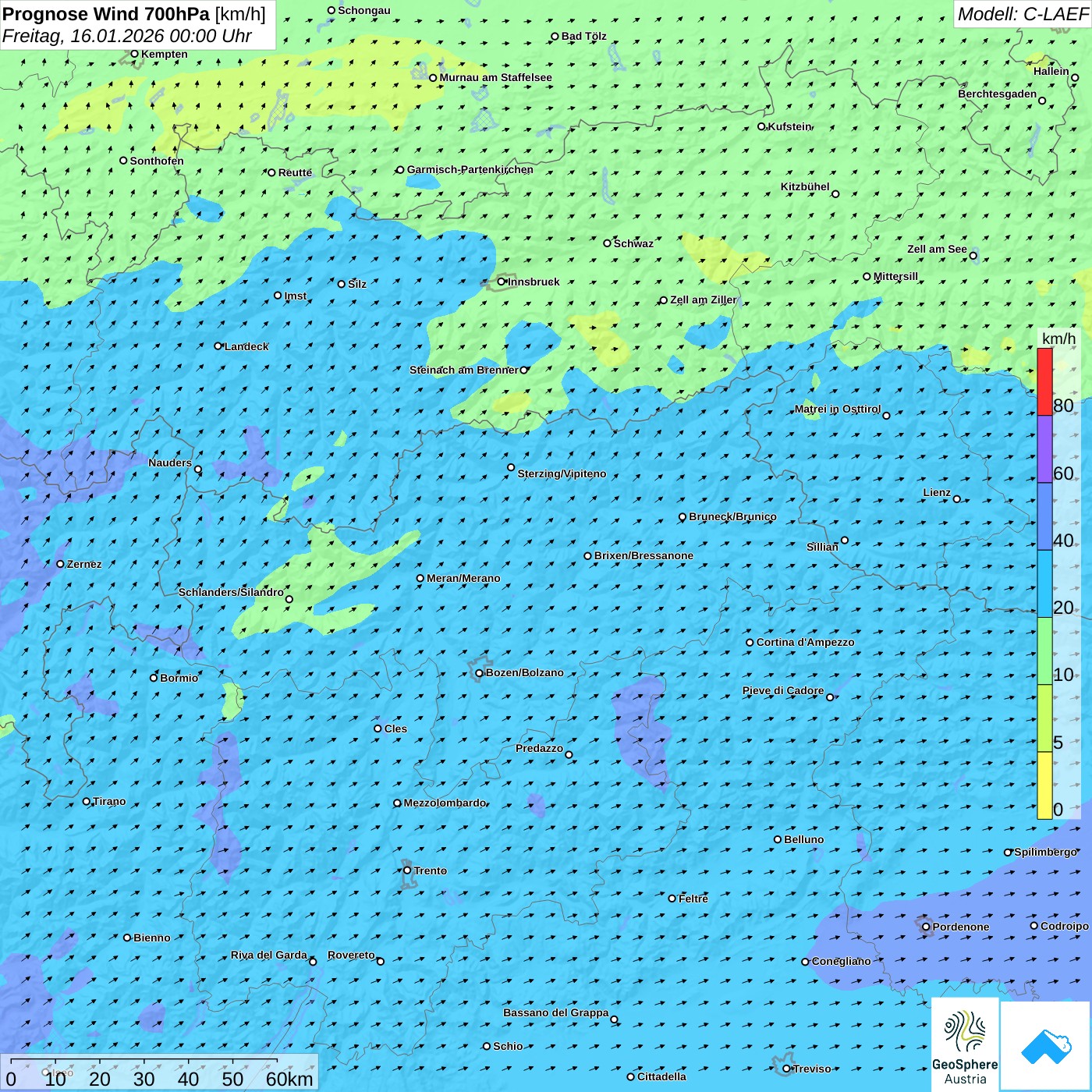Viewport: 1092px width, 1092px height.
Task: Click the title 'Prognose Wind 700hPa [km/h]'
Action: [x=134, y=14]
